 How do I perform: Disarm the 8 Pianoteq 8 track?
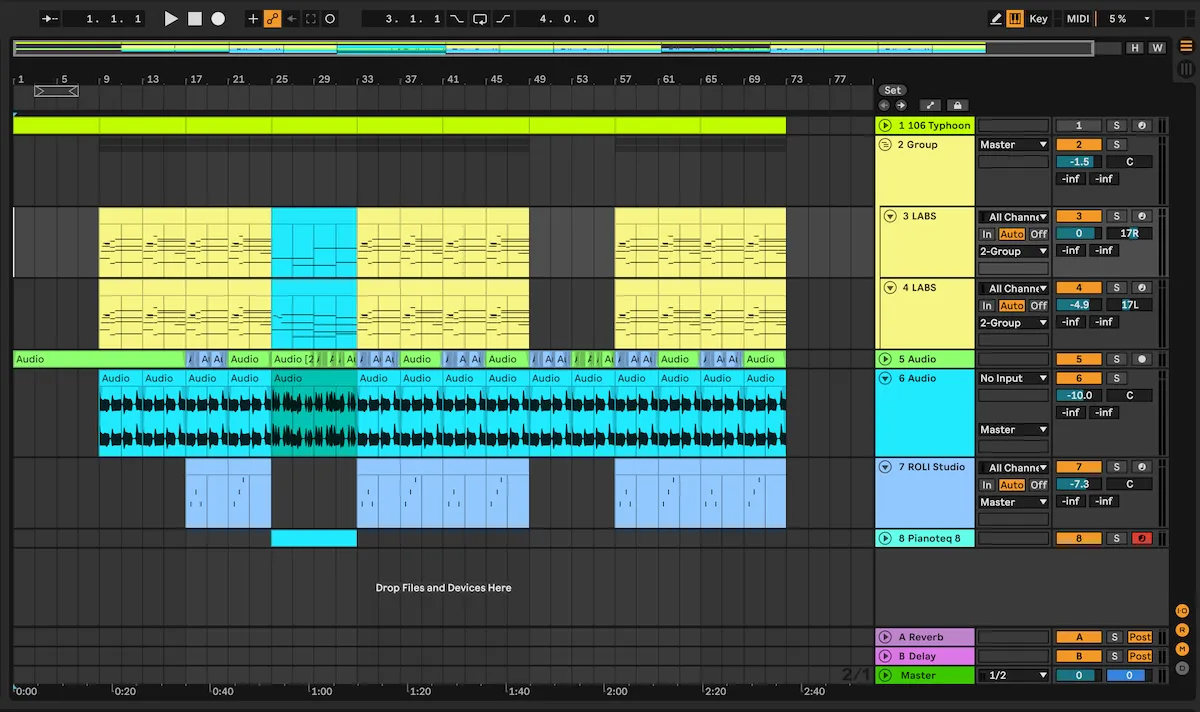(x=1141, y=539)
